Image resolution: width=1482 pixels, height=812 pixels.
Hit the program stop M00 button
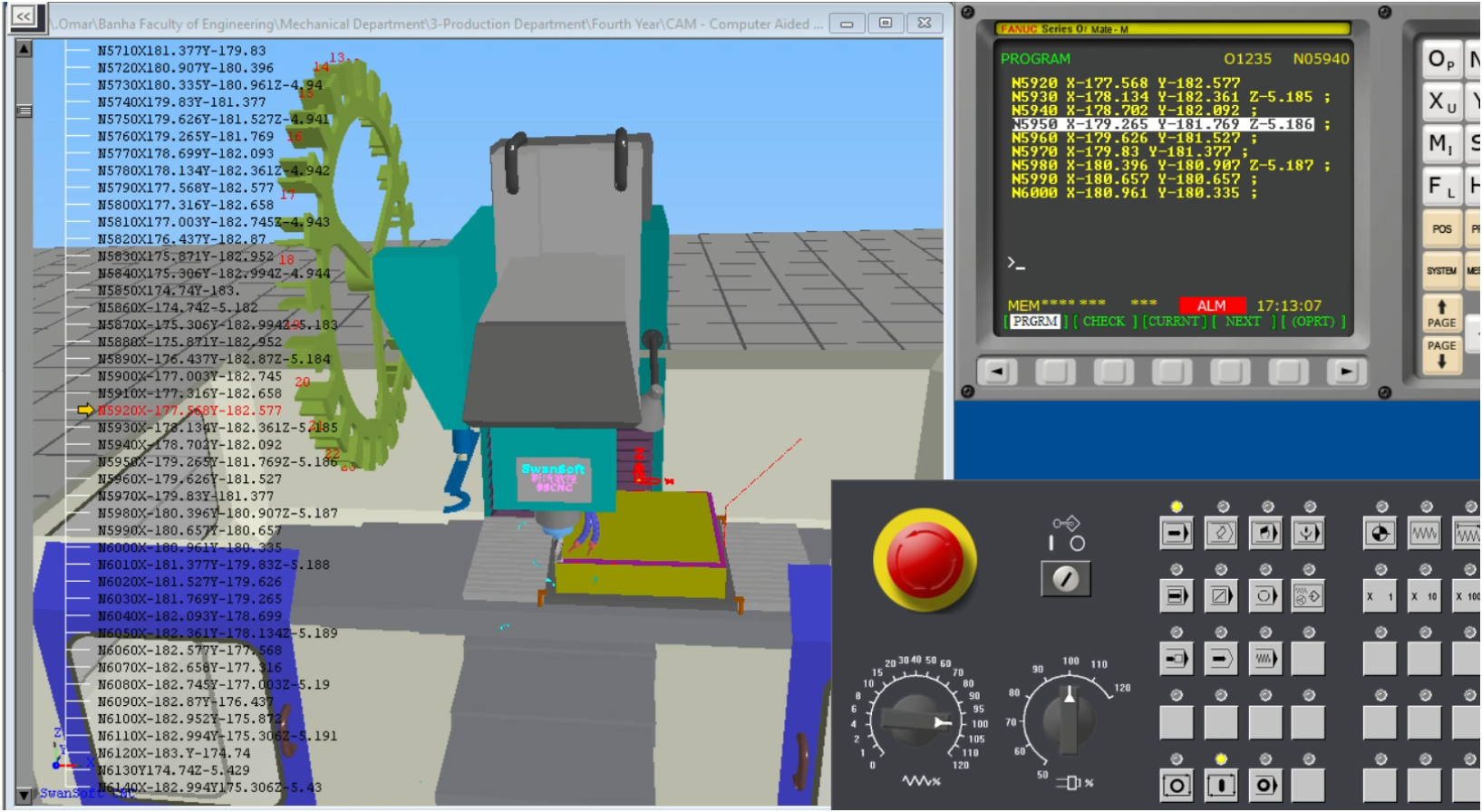tap(1265, 785)
